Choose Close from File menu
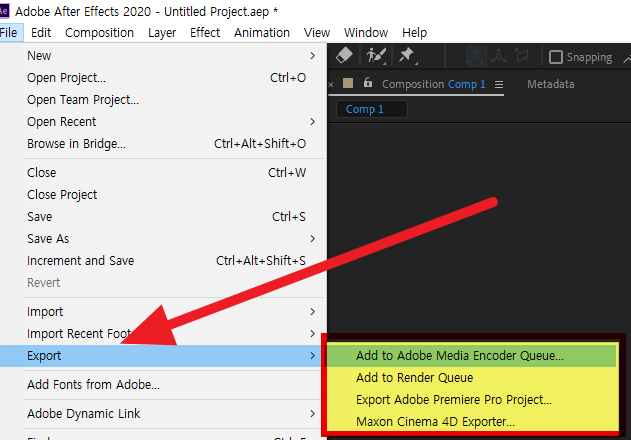Image resolution: width=631 pixels, height=440 pixels. click(x=163, y=173)
